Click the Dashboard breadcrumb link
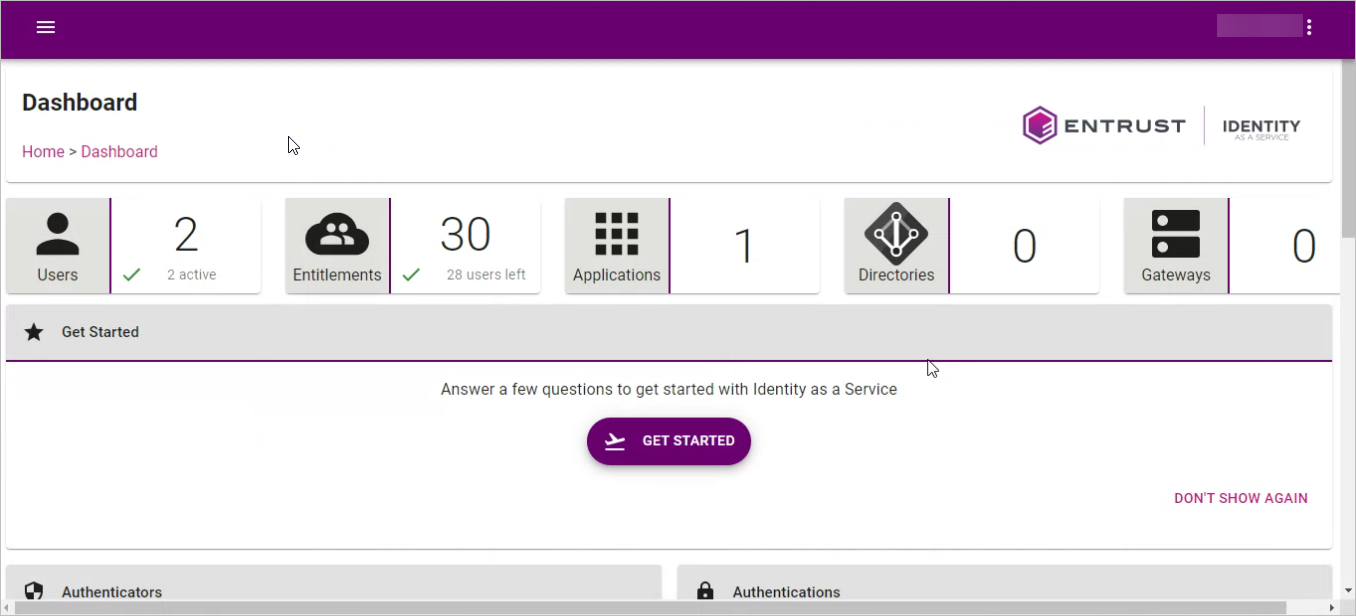The image size is (1356, 616). [x=119, y=152]
